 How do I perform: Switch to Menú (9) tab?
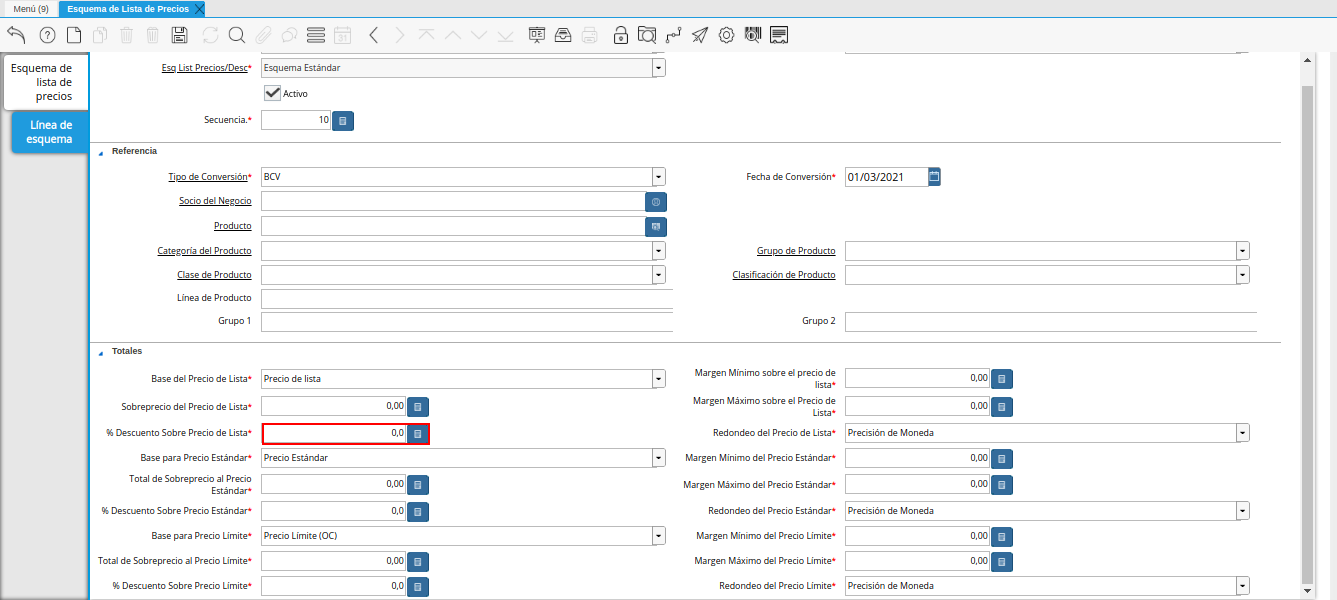31,8
